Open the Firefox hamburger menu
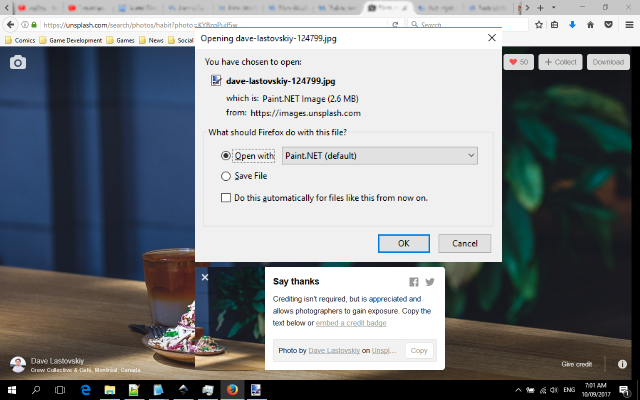Screen dimensions: 640x400 (x=629, y=25)
